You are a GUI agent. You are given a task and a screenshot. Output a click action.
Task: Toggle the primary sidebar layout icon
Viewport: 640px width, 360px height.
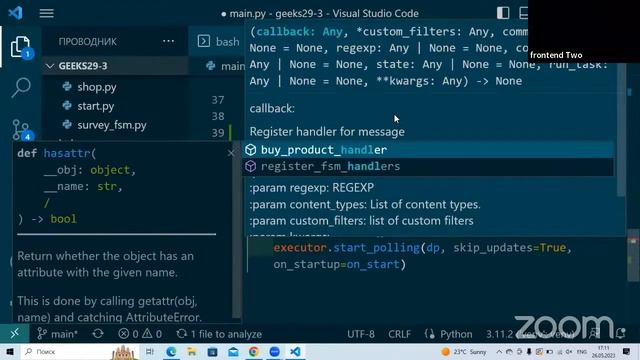click(x=503, y=13)
